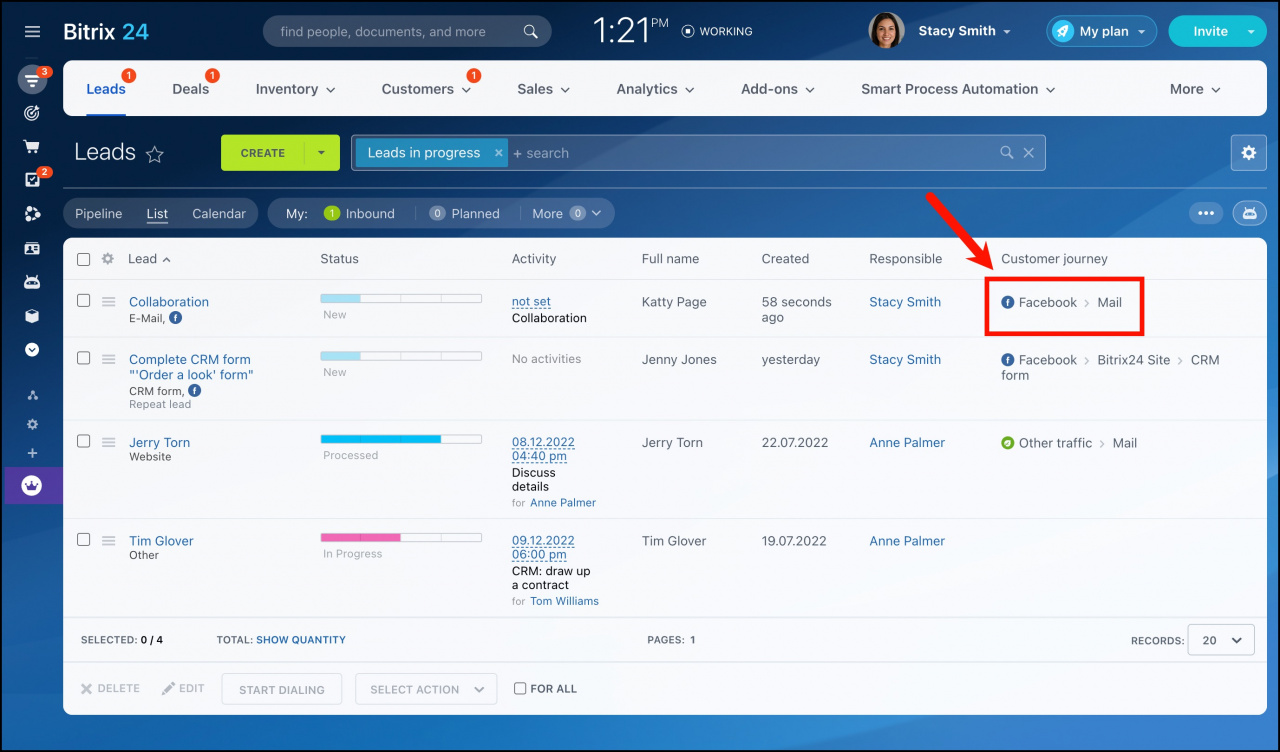Expand more sidebar items with down-arrow circle

[32, 350]
